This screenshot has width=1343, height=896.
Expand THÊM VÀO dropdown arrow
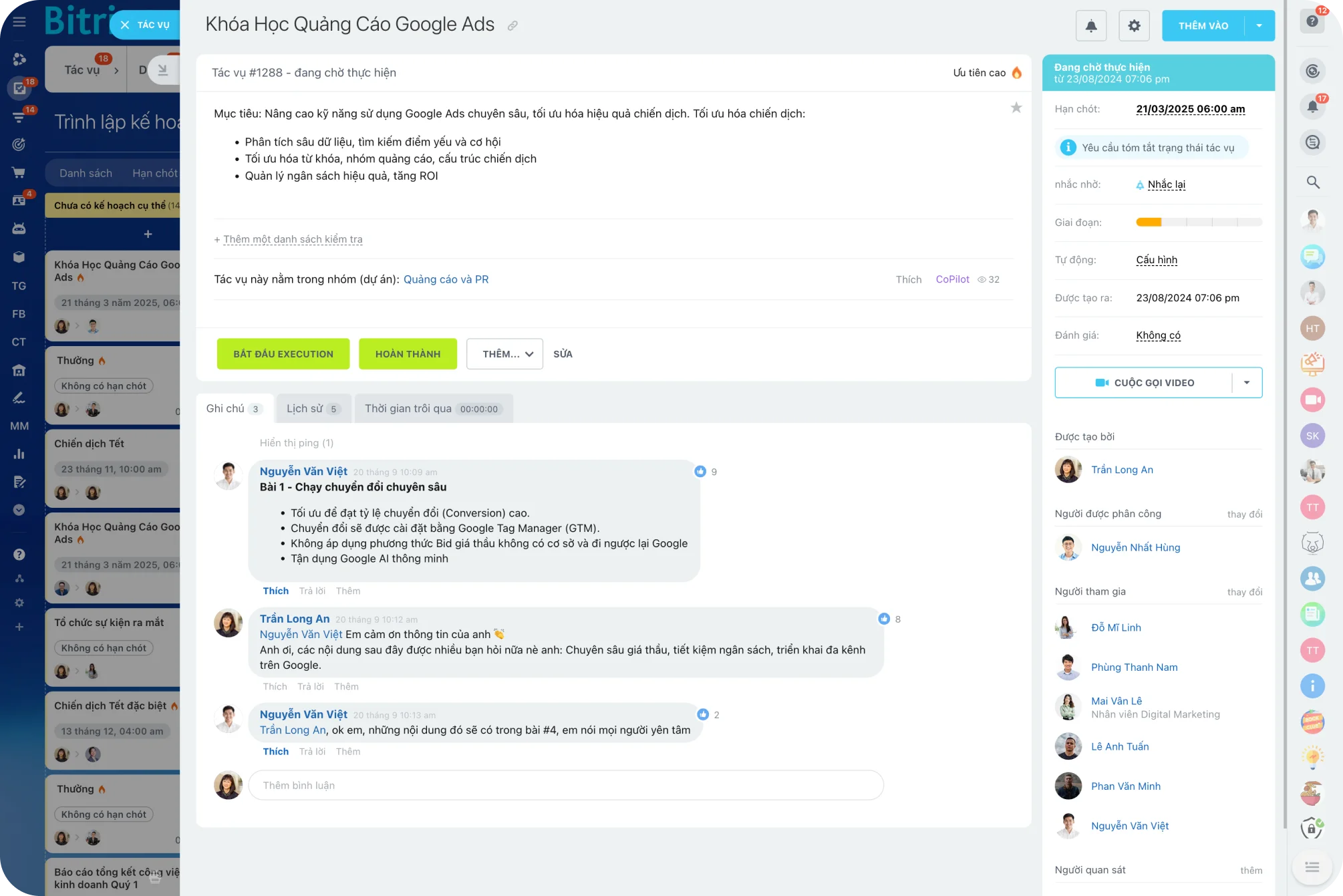(1259, 26)
